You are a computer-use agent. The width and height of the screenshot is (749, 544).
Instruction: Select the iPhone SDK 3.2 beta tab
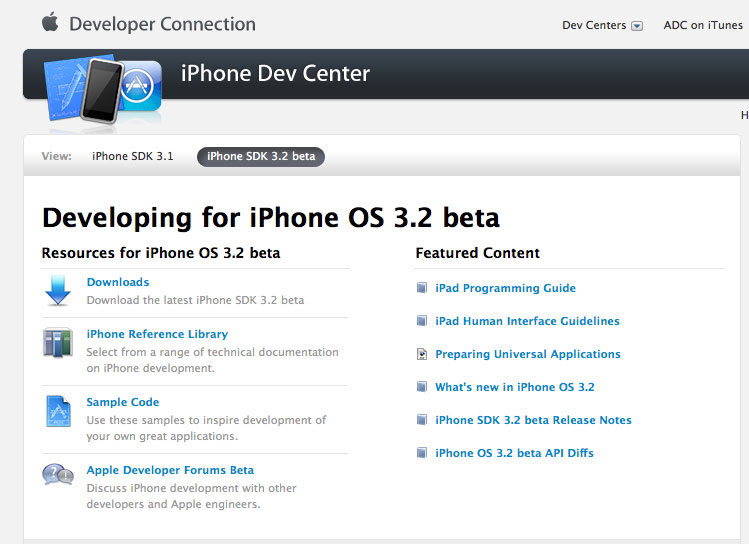click(261, 157)
